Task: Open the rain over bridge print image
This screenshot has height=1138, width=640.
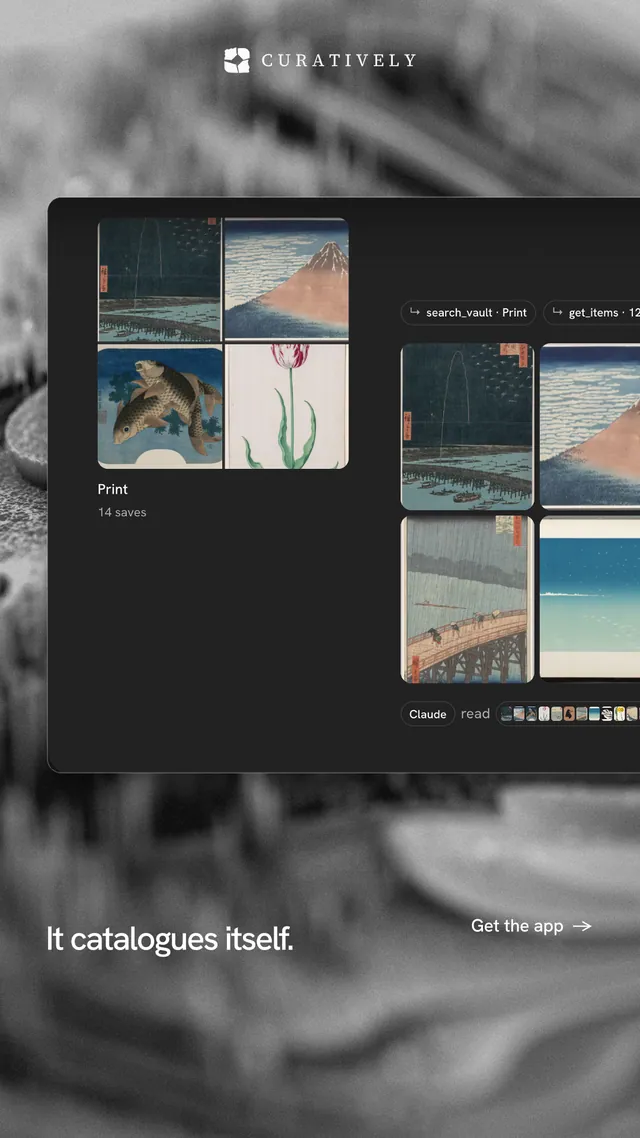Action: (x=467, y=599)
